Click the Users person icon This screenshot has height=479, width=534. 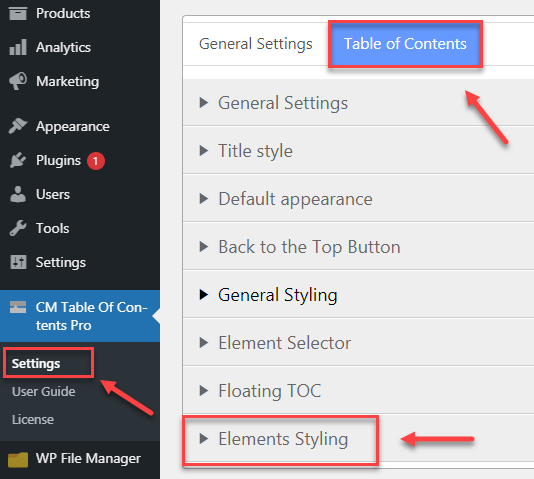18,194
